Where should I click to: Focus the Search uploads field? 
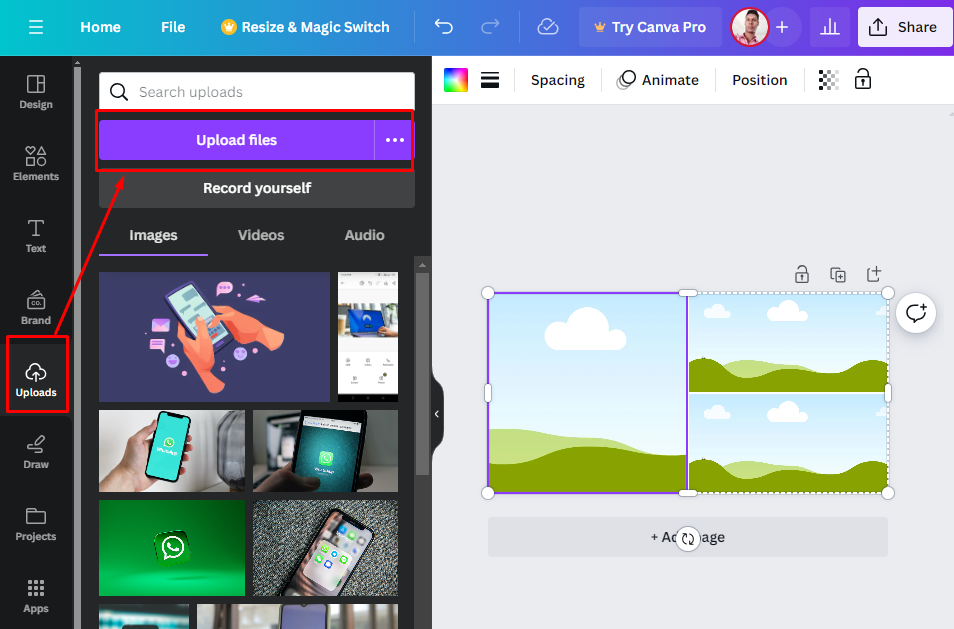click(257, 92)
